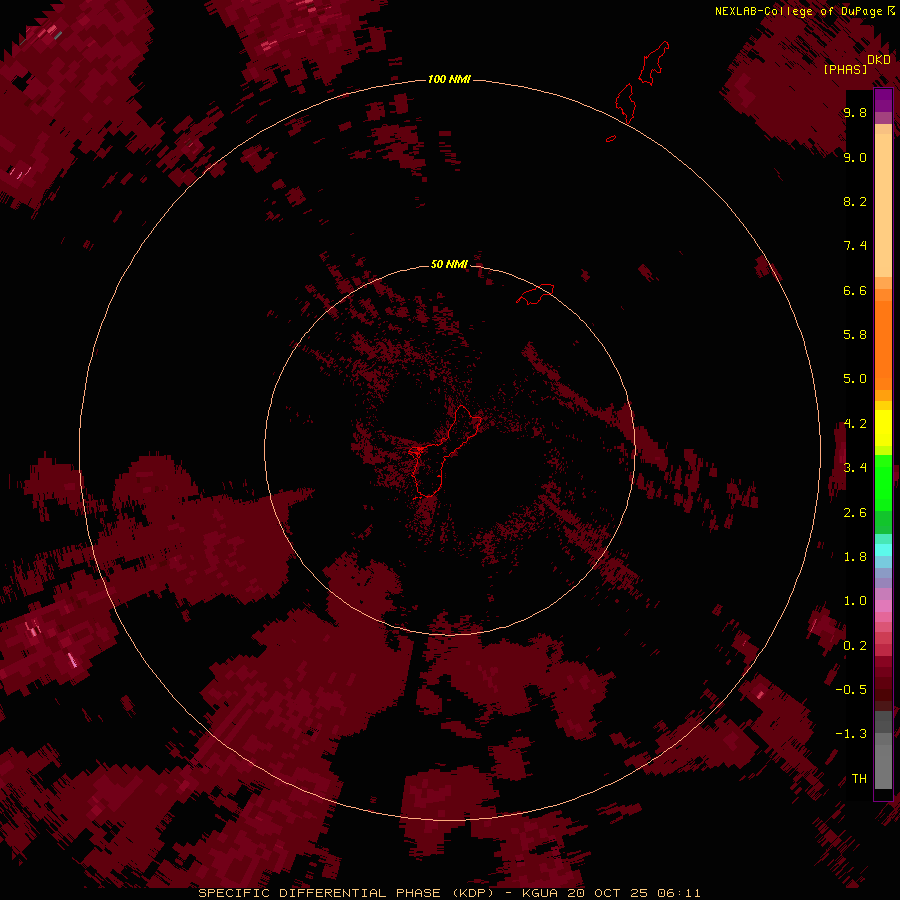This screenshot has height=900, width=900.
Task: Click the 1.0 scale value
Action: (x=855, y=601)
